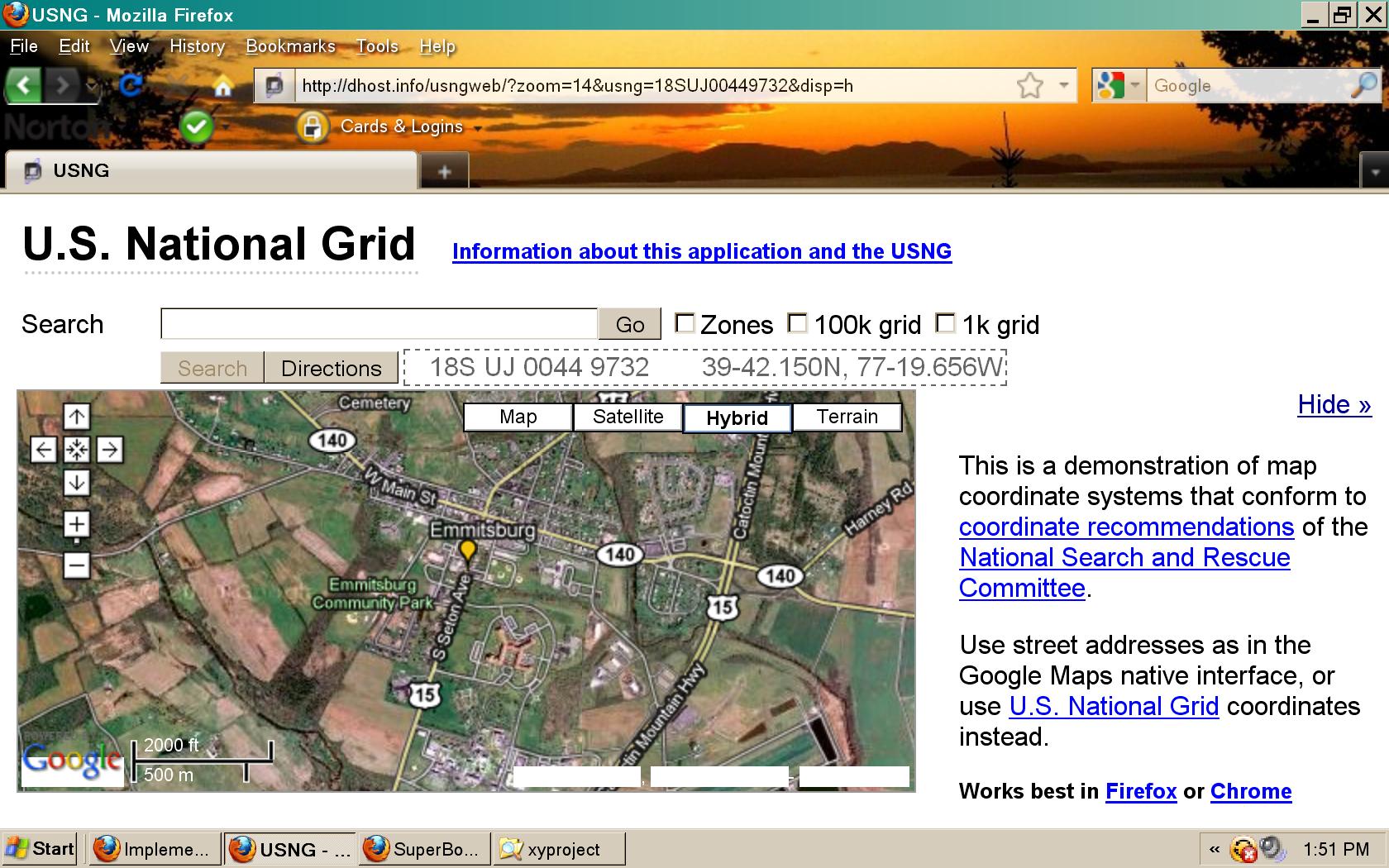
Task: Click the security alert icon in the system tray
Action: click(1243, 849)
